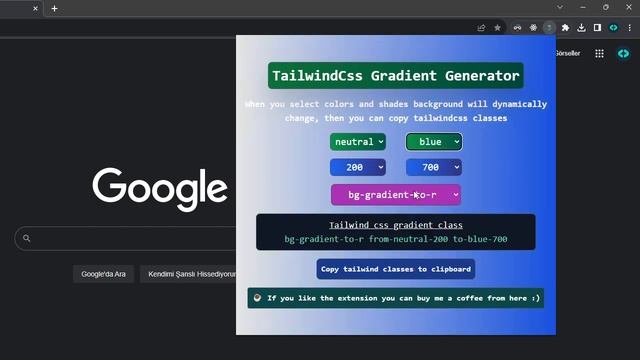Viewport: 640px width, 360px height.
Task: Click the Google logo
Action: 160,189
